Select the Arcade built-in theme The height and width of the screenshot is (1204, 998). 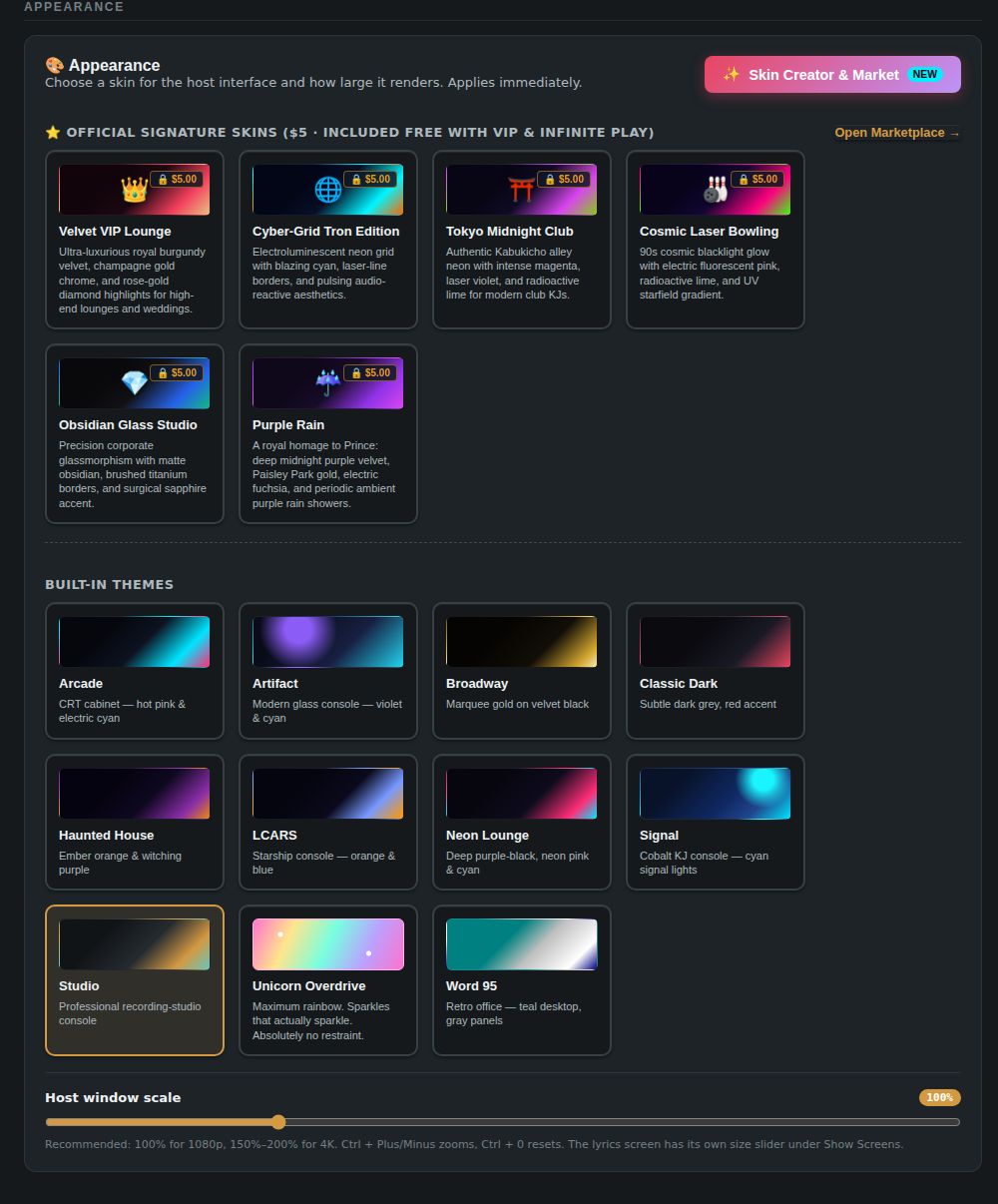pyautogui.click(x=135, y=671)
